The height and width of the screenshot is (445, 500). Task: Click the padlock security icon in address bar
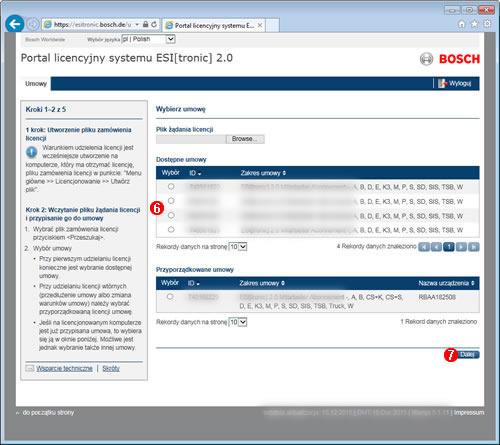[145, 24]
